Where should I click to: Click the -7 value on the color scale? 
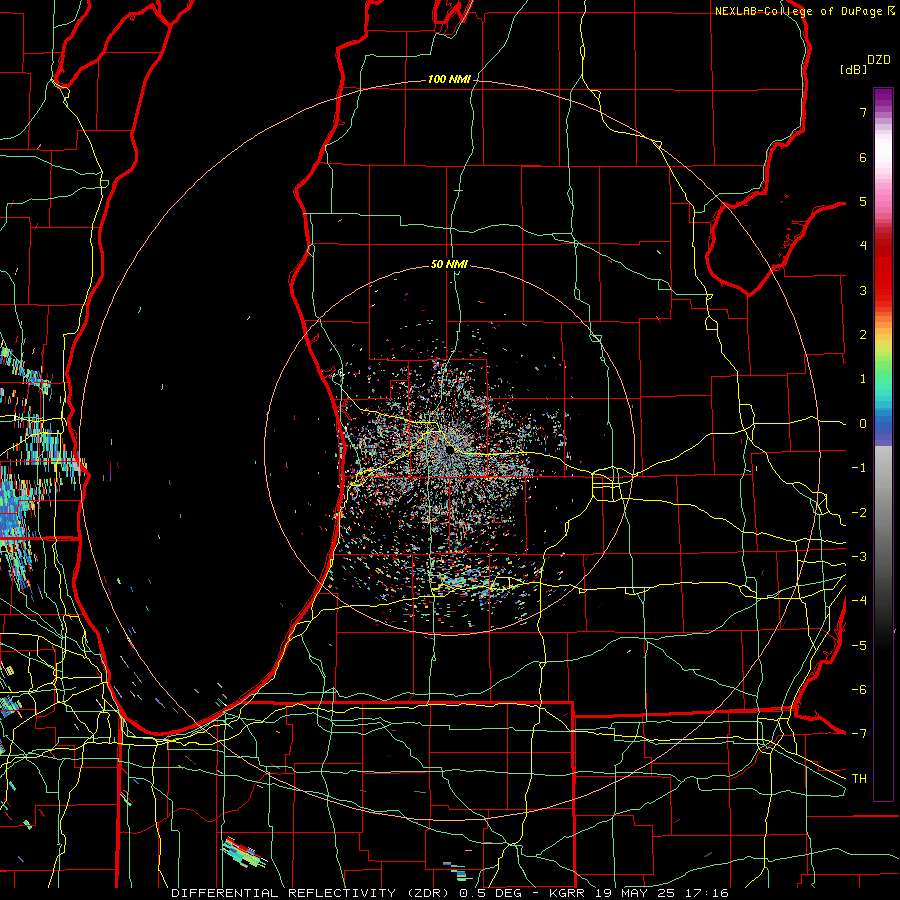859,734
